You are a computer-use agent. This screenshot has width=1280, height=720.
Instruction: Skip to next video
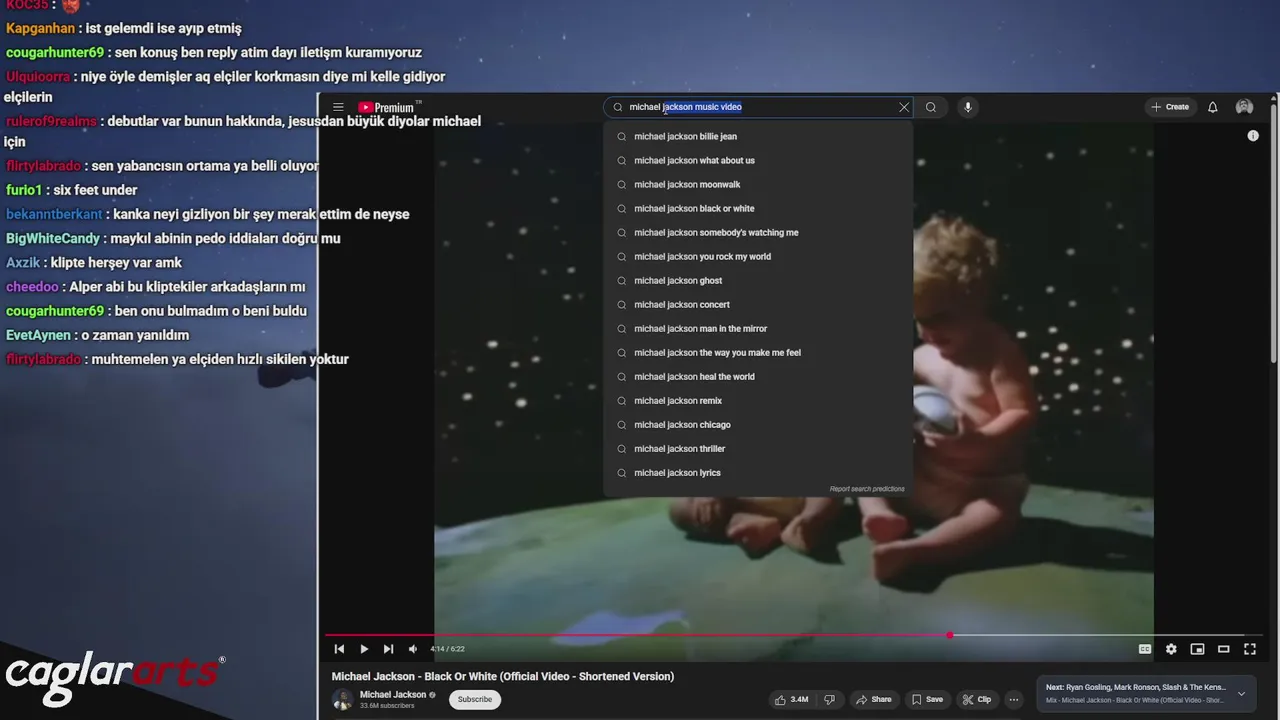click(x=389, y=649)
